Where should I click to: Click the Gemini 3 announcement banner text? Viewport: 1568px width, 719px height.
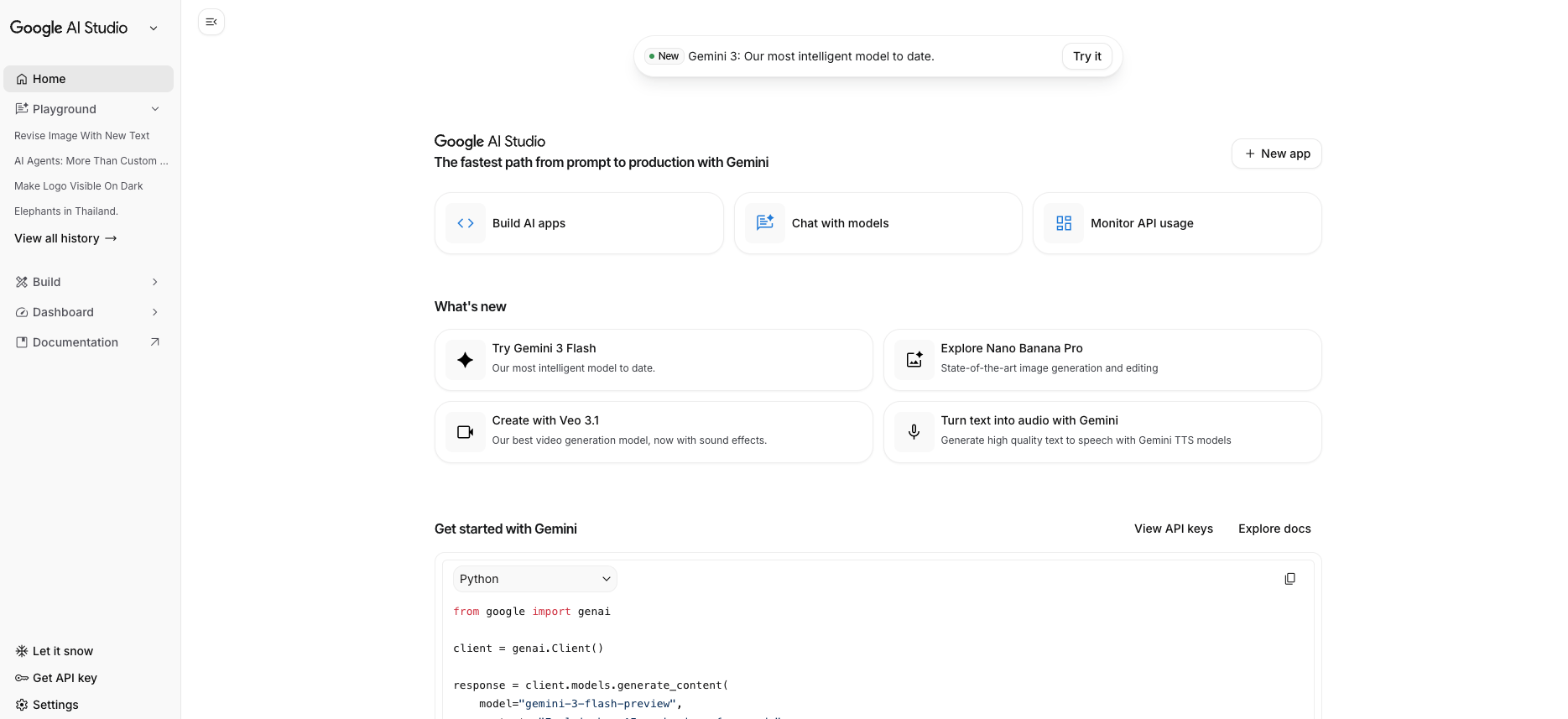tap(811, 56)
